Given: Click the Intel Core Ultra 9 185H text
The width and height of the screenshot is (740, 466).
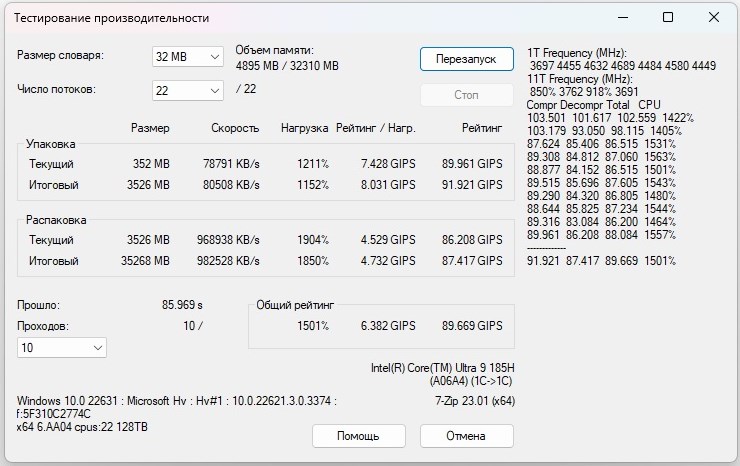Looking at the screenshot, I should click(443, 368).
